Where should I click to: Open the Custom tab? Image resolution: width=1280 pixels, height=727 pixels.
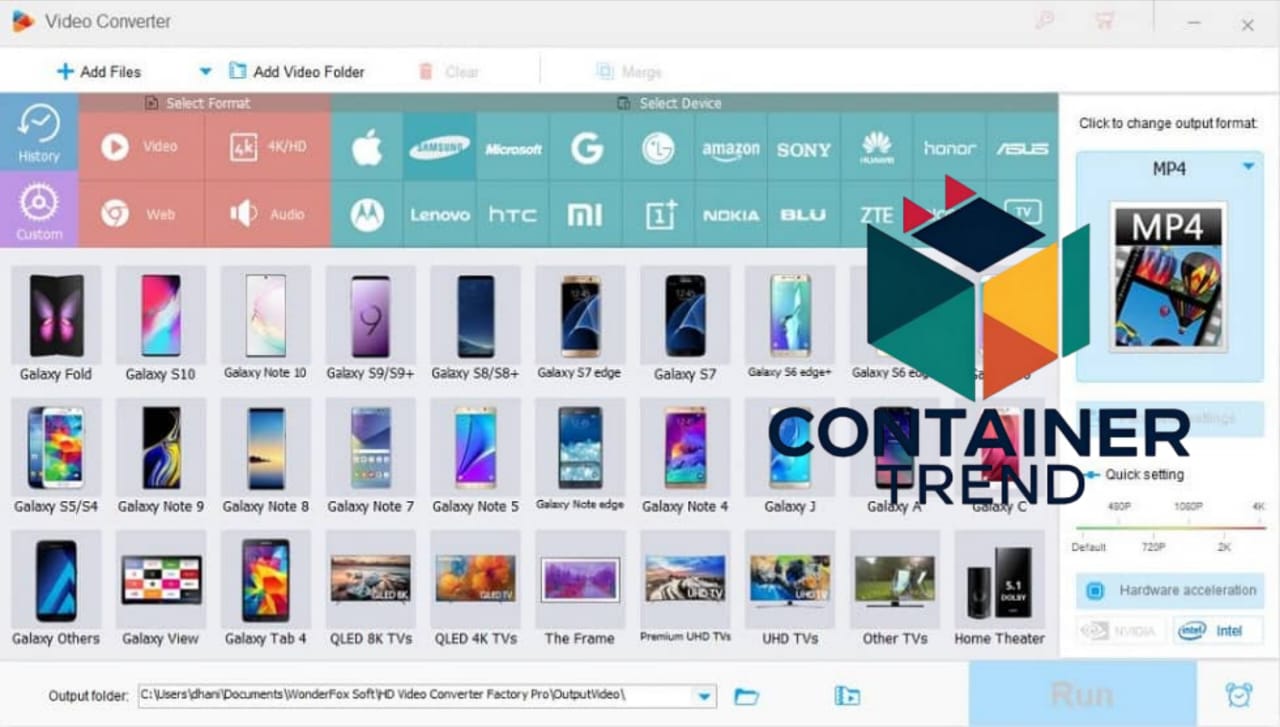pos(39,209)
